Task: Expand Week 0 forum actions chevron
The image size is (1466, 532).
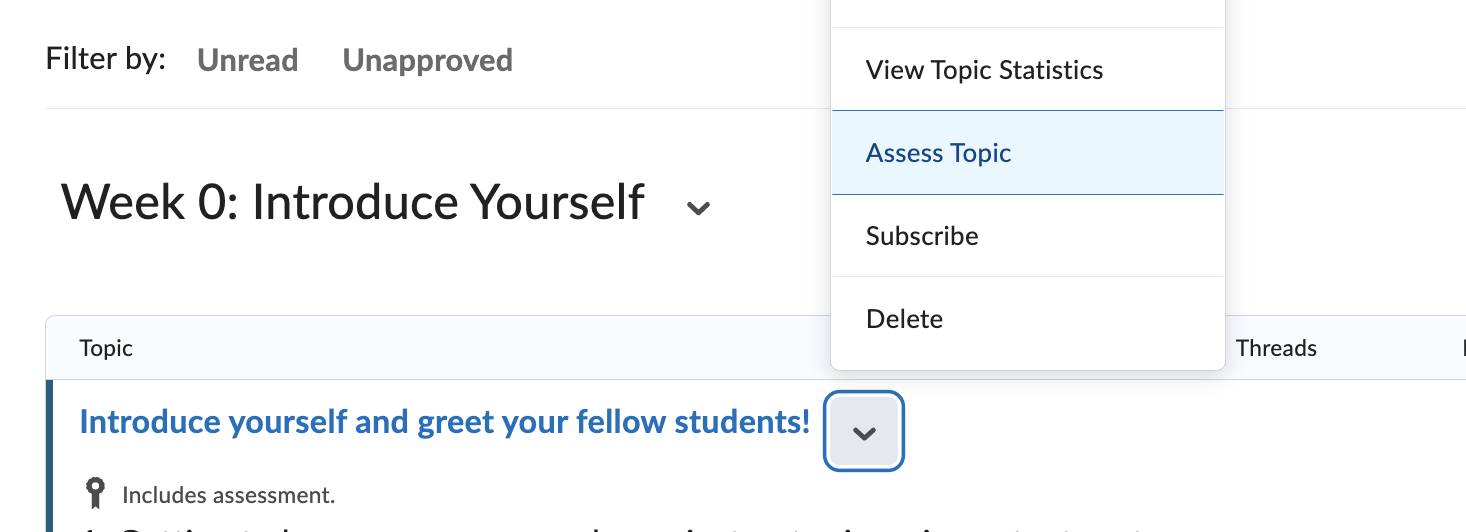Action: click(698, 207)
